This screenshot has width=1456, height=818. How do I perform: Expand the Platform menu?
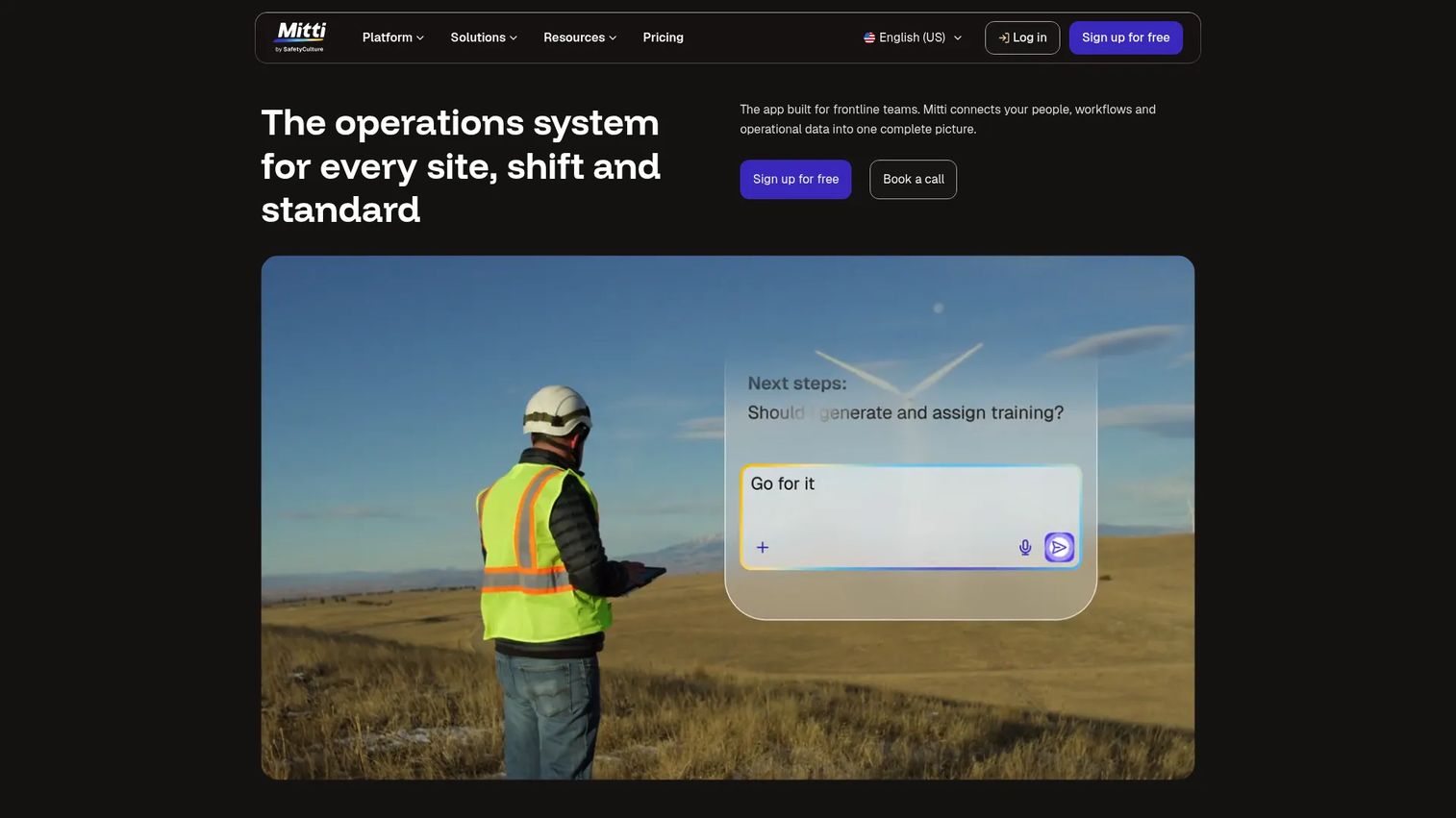[x=392, y=37]
